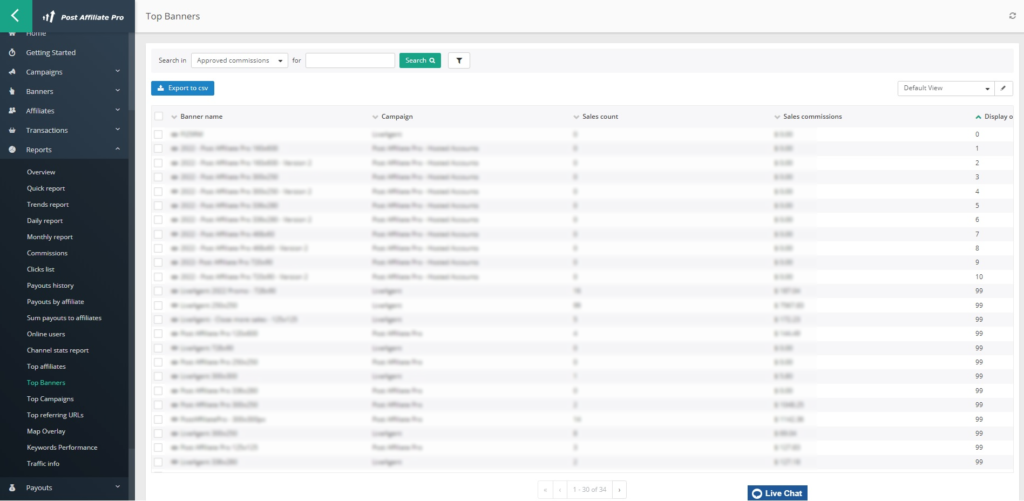The width and height of the screenshot is (1024, 501).
Task: Open the filter funnel icon next to Search
Action: pos(459,60)
